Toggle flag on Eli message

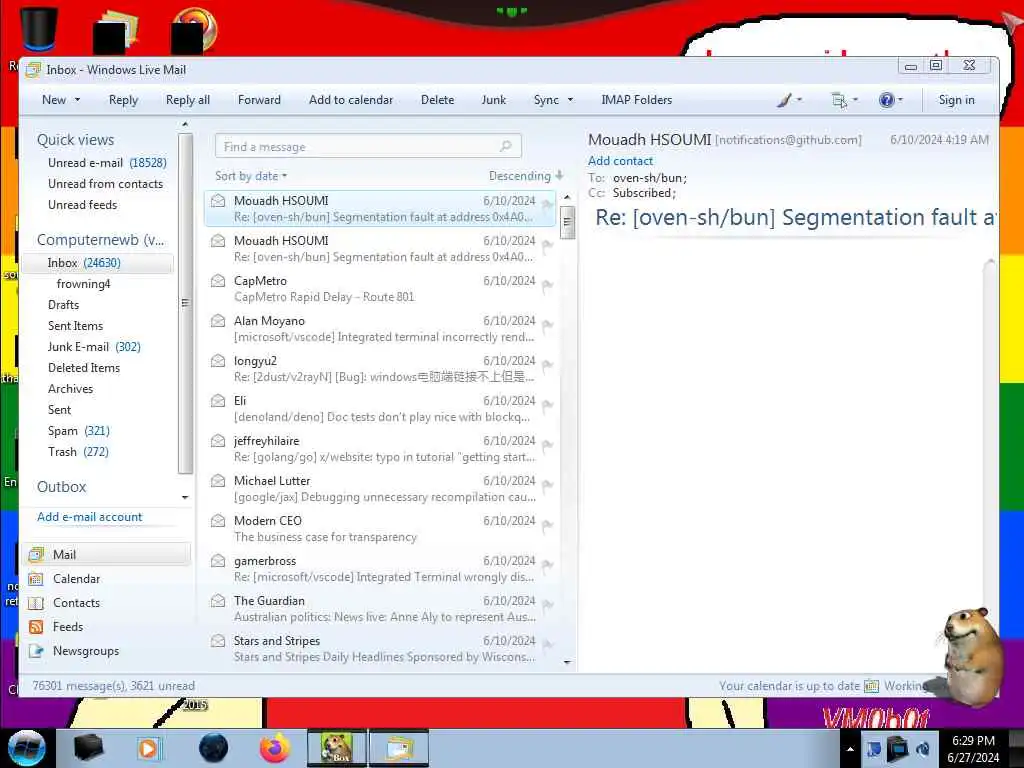[x=547, y=405]
